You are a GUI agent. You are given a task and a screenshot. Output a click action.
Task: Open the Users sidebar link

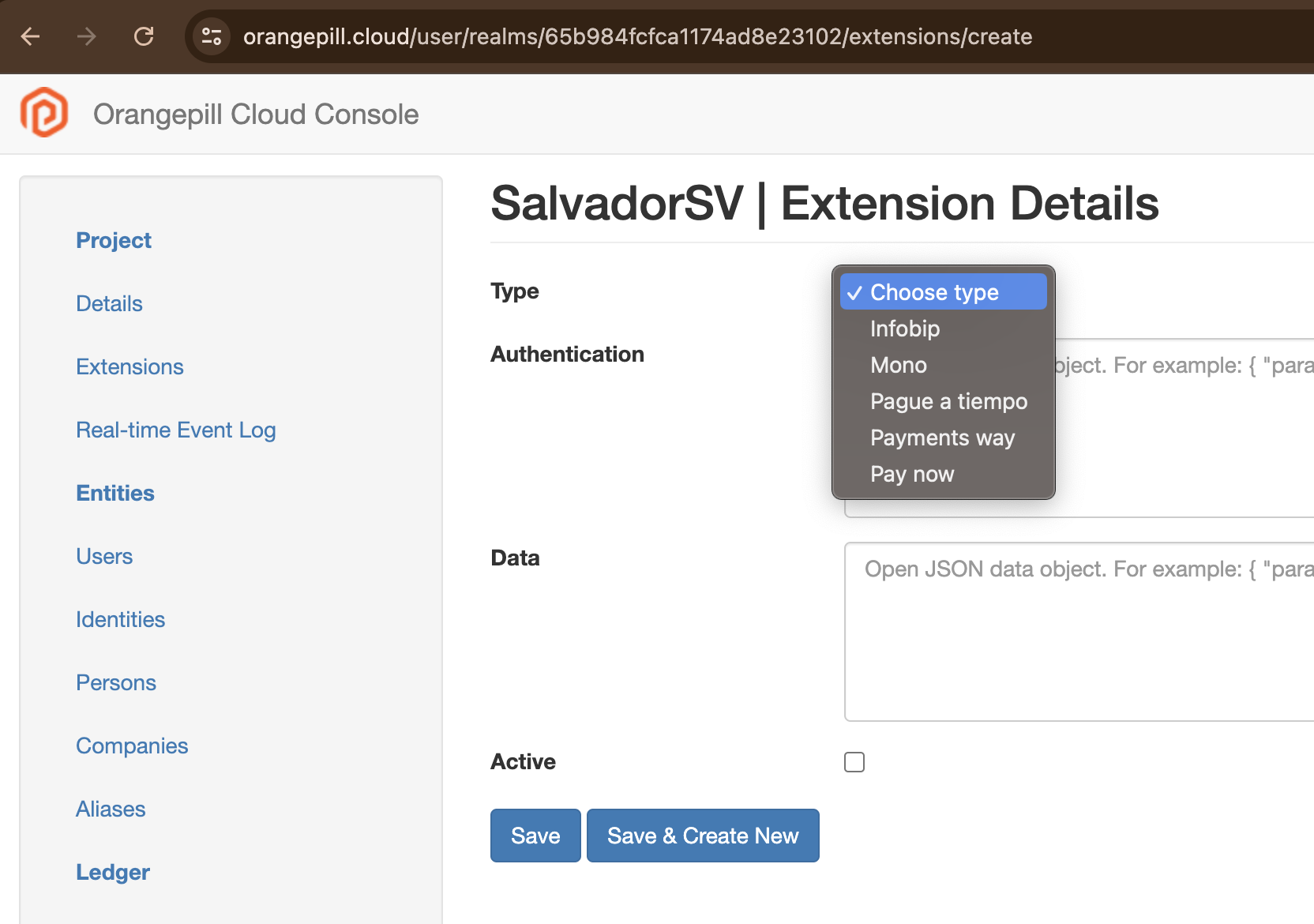104,556
